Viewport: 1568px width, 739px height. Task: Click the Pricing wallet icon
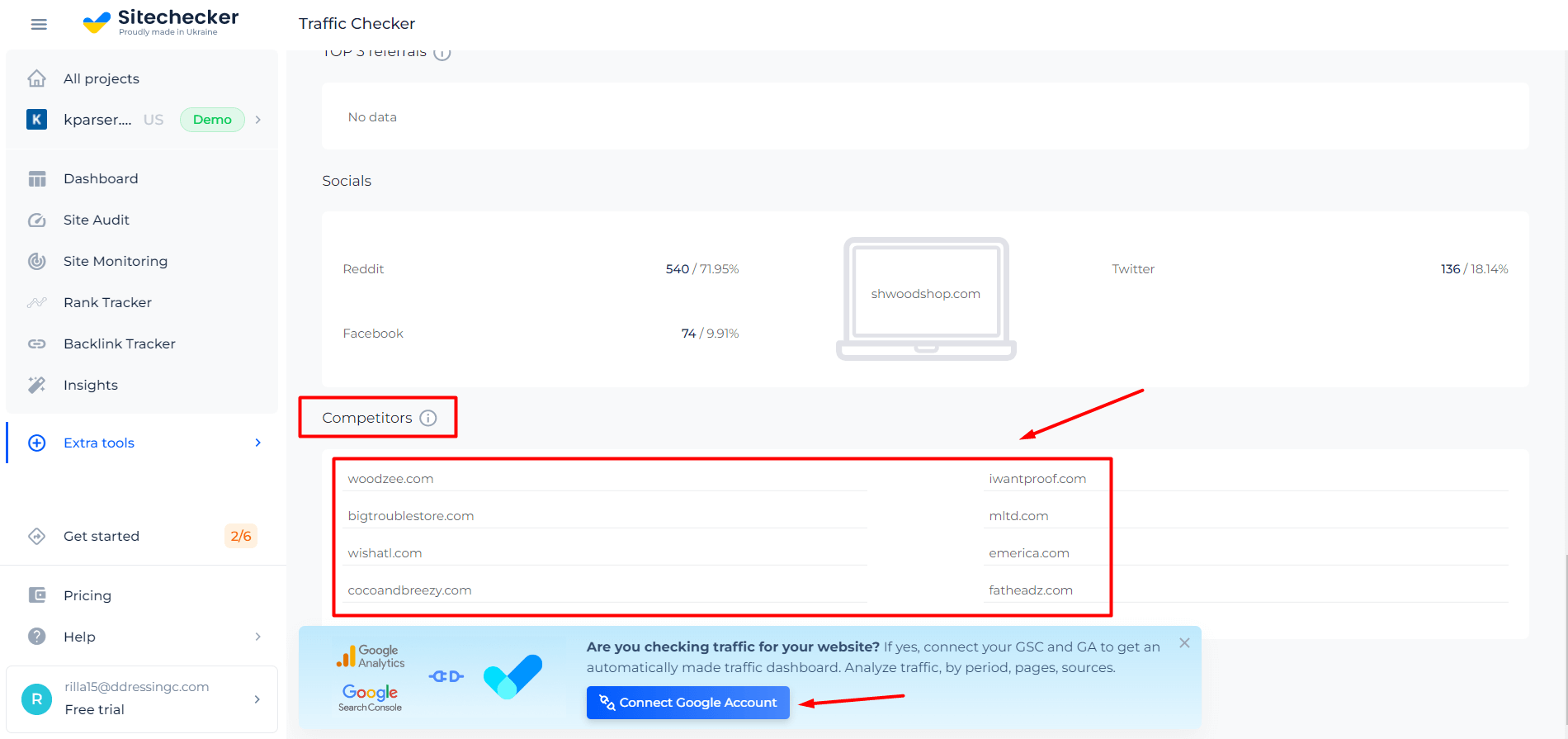coord(36,595)
